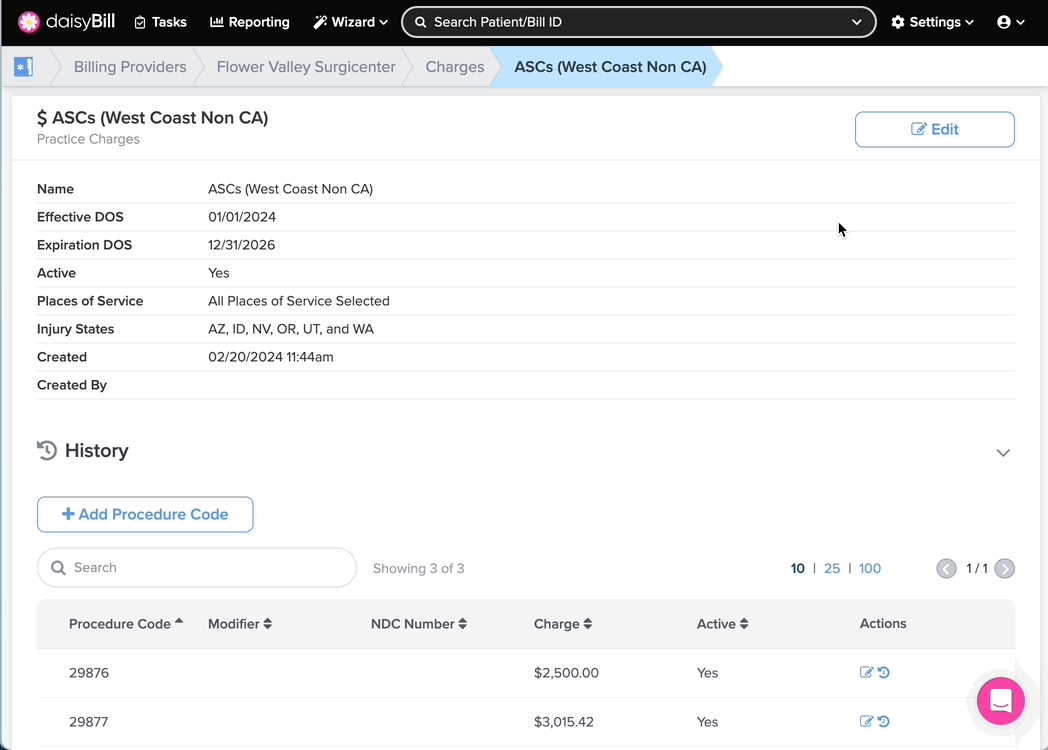
Task: Select ASCs (West Coast Non CA) breadcrumb
Action: click(x=610, y=67)
